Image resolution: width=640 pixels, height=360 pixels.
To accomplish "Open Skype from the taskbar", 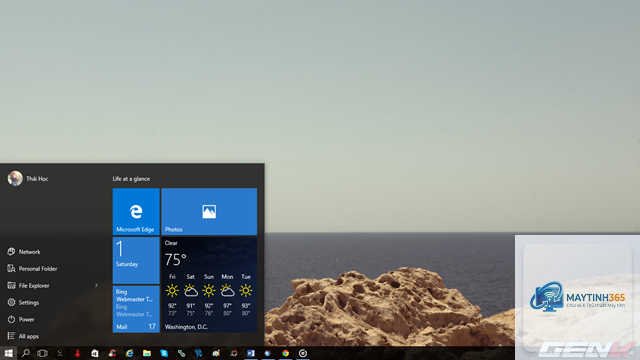I will 164,353.
